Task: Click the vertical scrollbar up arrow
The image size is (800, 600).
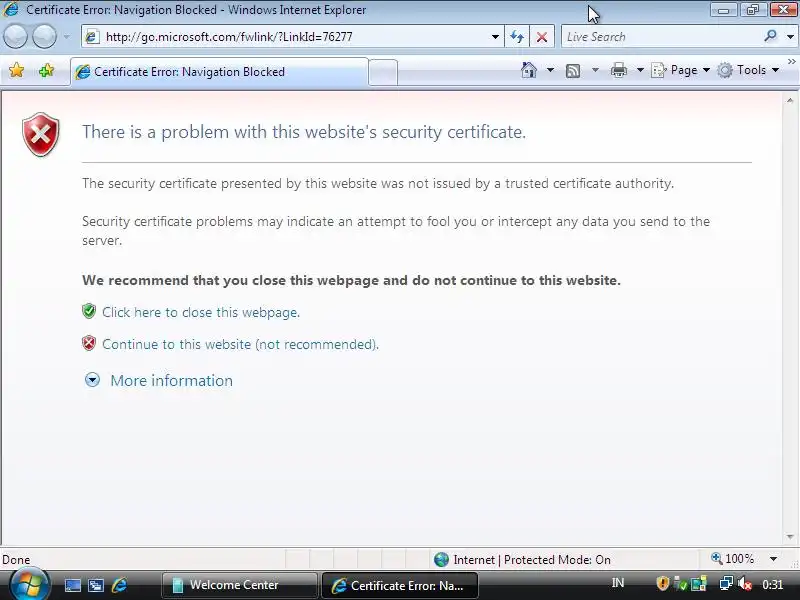Action: click(790, 101)
